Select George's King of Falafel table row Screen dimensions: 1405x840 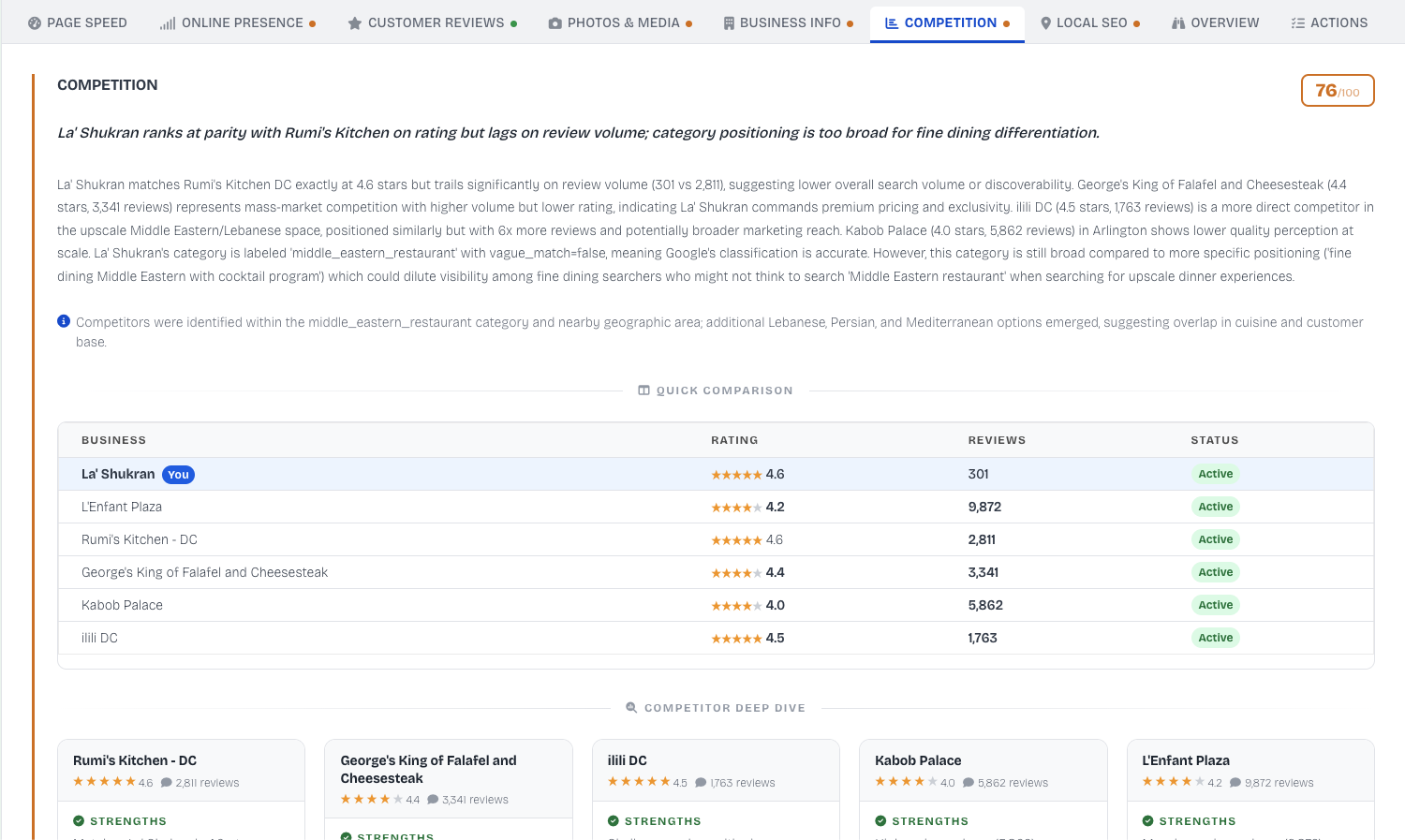tap(716, 572)
